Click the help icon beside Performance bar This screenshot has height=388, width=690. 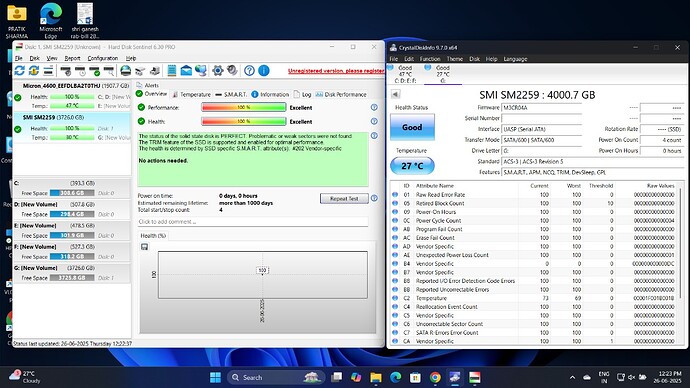point(374,107)
